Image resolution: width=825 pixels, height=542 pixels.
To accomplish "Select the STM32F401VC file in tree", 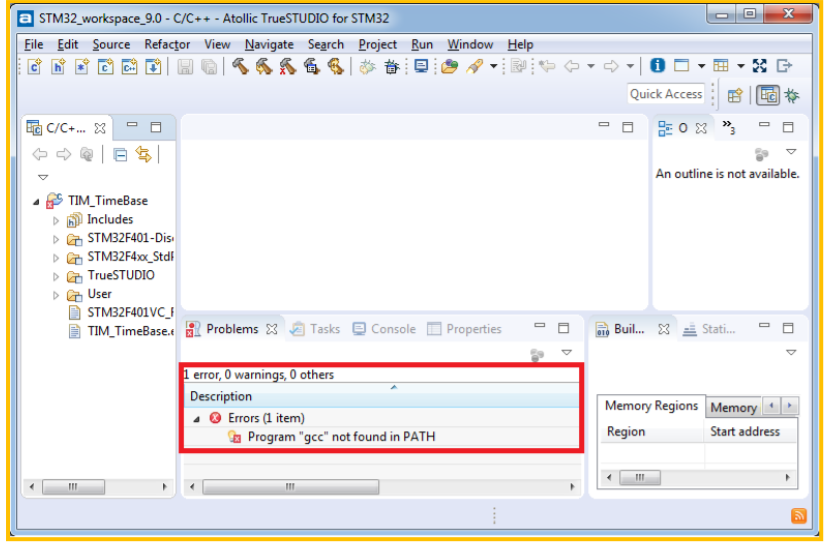I will click(x=121, y=313).
